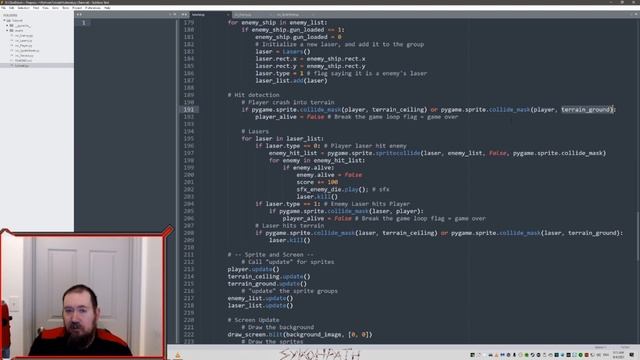The image size is (640, 360).
Task: Open cs_Enemy.py in the sidebar
Action: pos(24,36)
